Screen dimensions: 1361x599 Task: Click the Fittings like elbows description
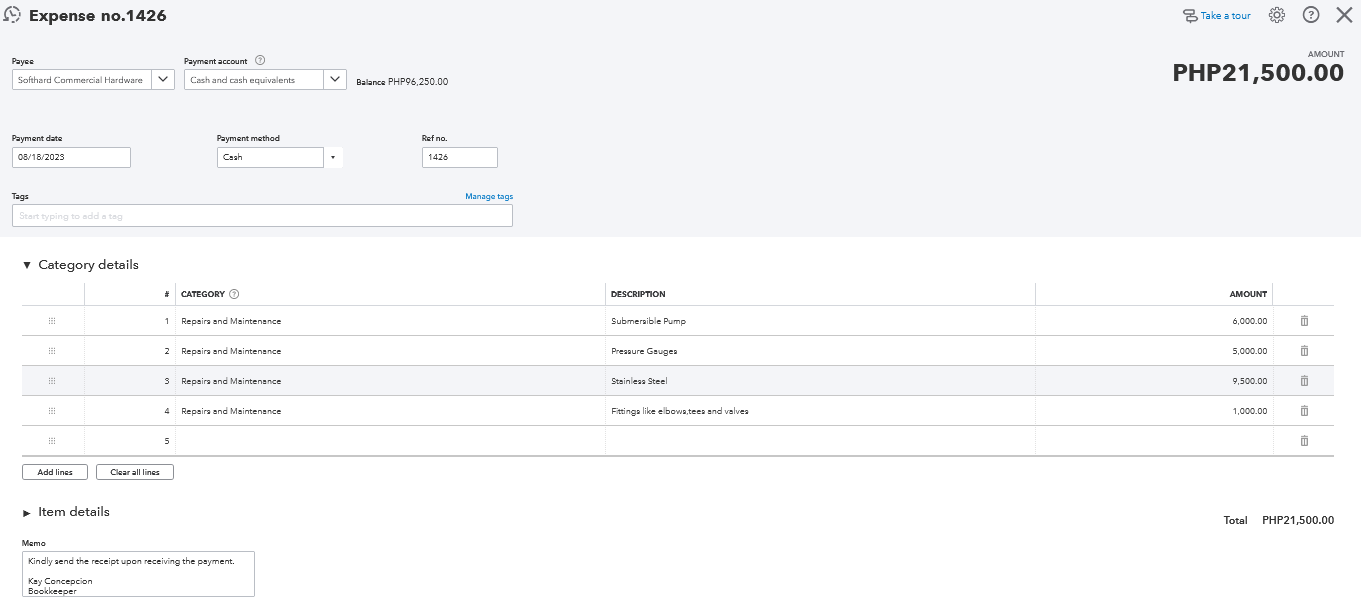coord(680,411)
